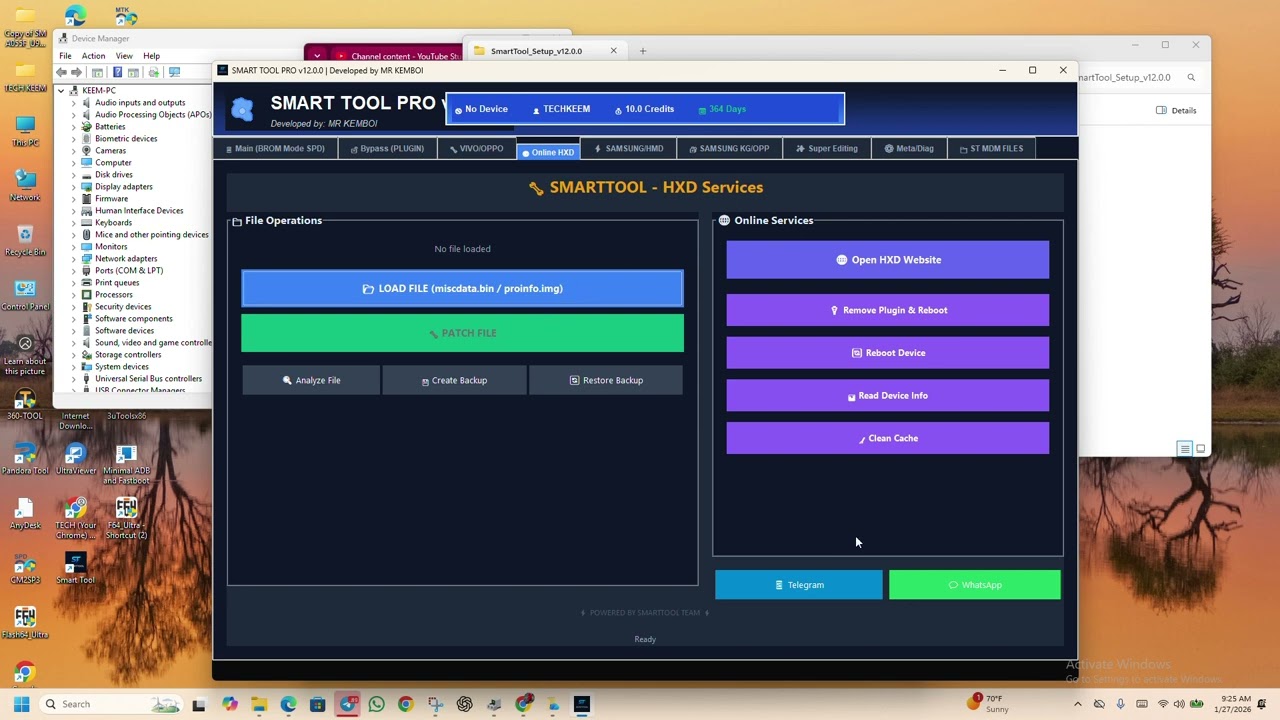The width and height of the screenshot is (1280, 720).
Task: Open WhatsApp from the taskbar
Action: pyautogui.click(x=376, y=704)
